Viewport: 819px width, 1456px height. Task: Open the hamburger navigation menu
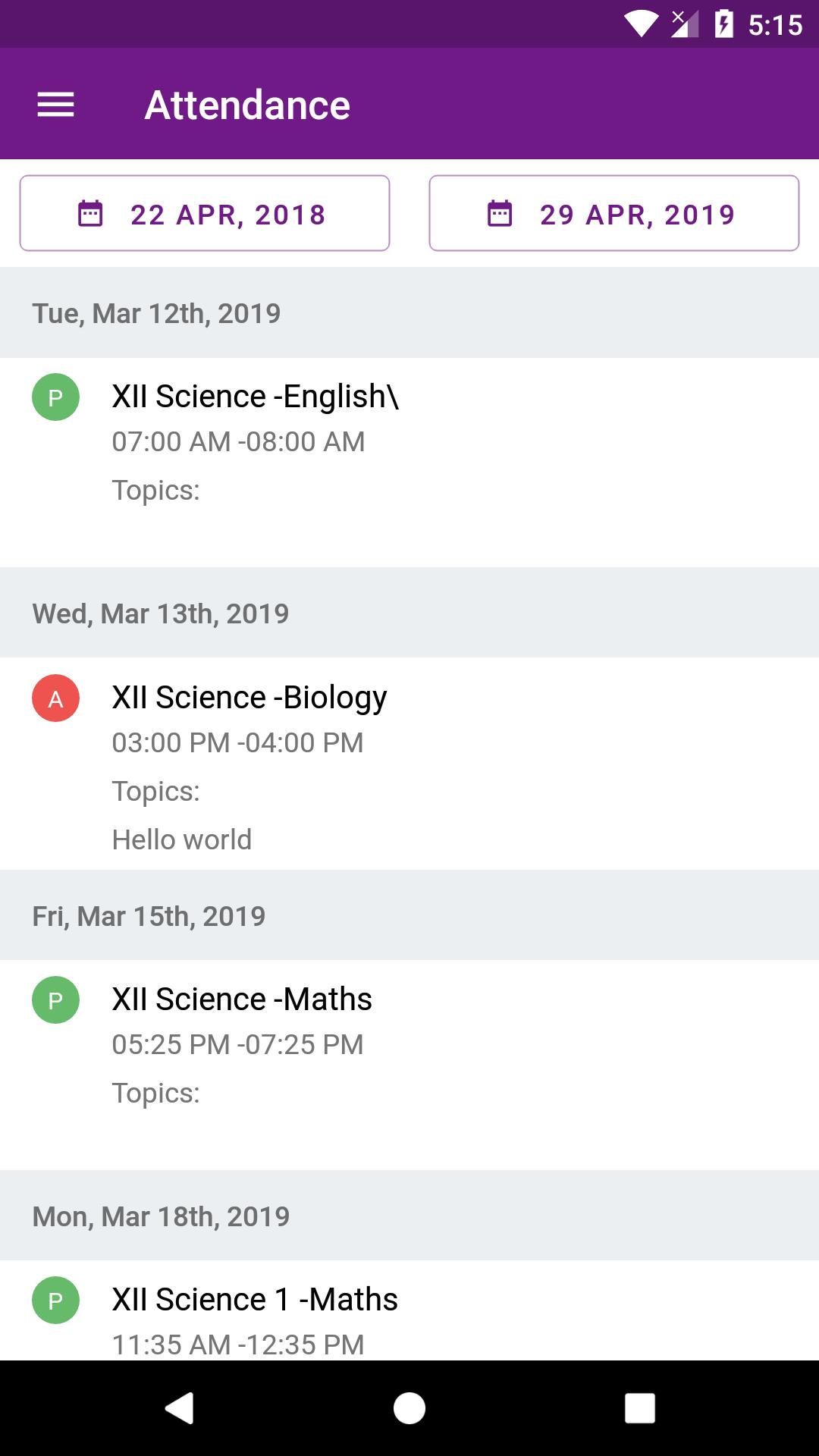pos(55,105)
